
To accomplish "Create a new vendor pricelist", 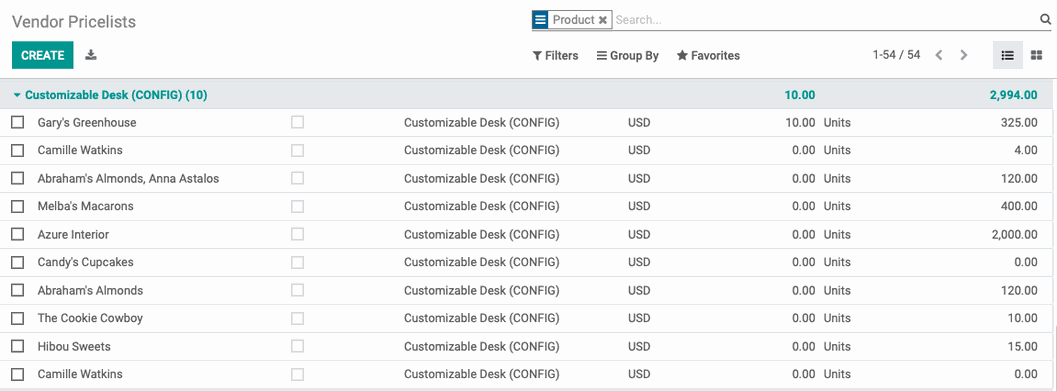I will [x=42, y=55].
